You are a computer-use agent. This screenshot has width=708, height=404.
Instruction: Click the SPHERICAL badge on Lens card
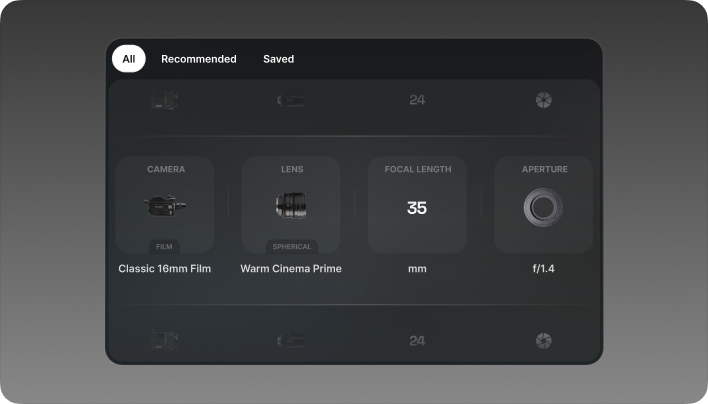click(x=291, y=246)
